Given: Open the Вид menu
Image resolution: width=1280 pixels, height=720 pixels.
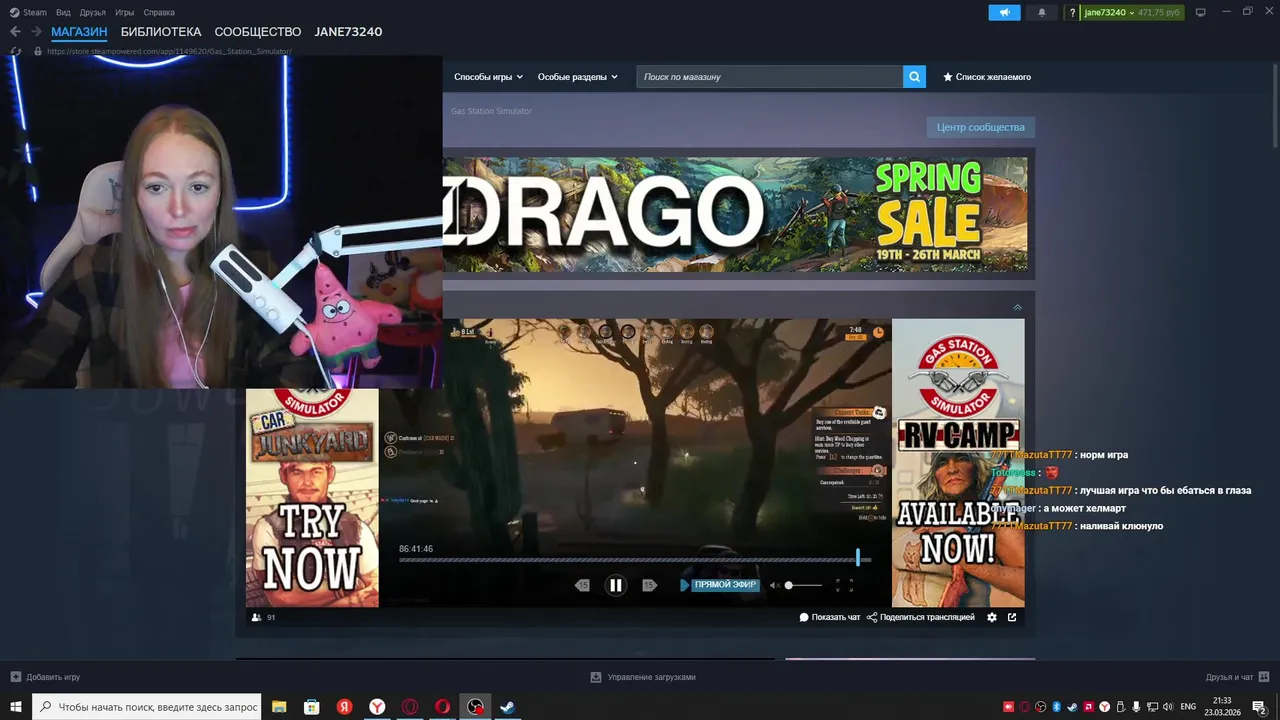Looking at the screenshot, I should pyautogui.click(x=63, y=12).
